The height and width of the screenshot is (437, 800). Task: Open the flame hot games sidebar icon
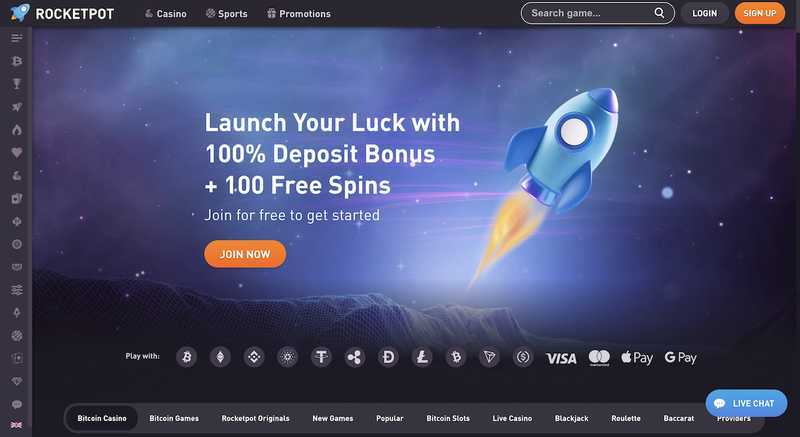tap(17, 130)
